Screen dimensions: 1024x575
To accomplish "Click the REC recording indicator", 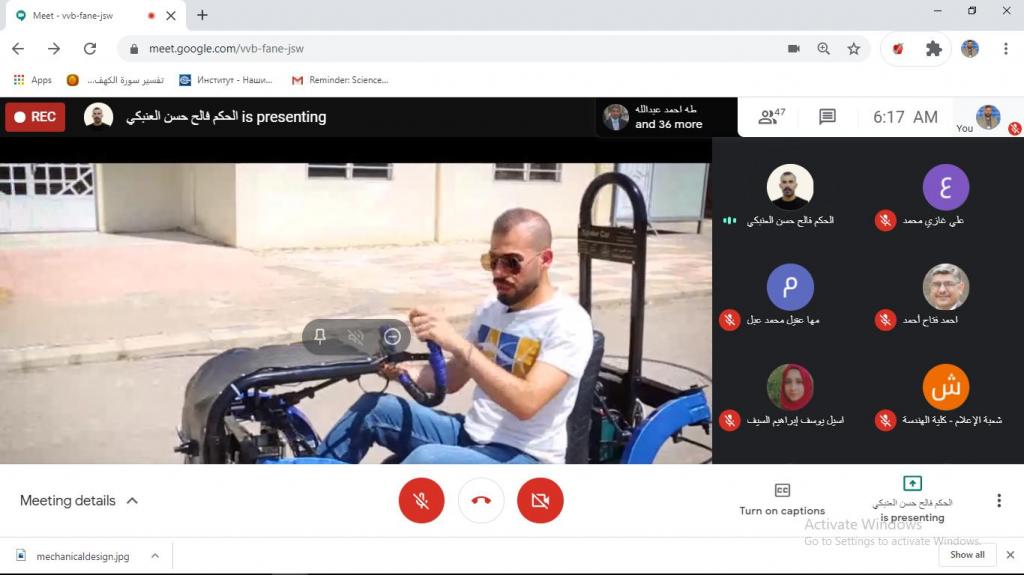I will click(35, 117).
